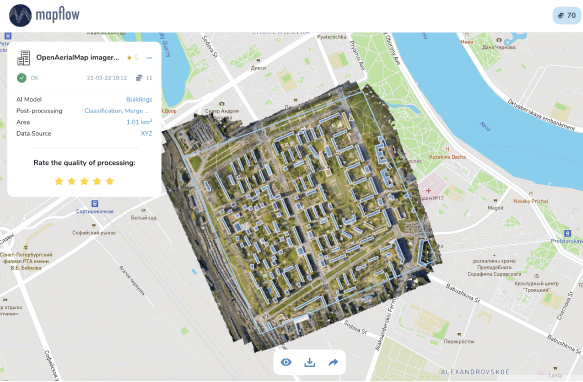Rate processing with the first star

click(59, 181)
